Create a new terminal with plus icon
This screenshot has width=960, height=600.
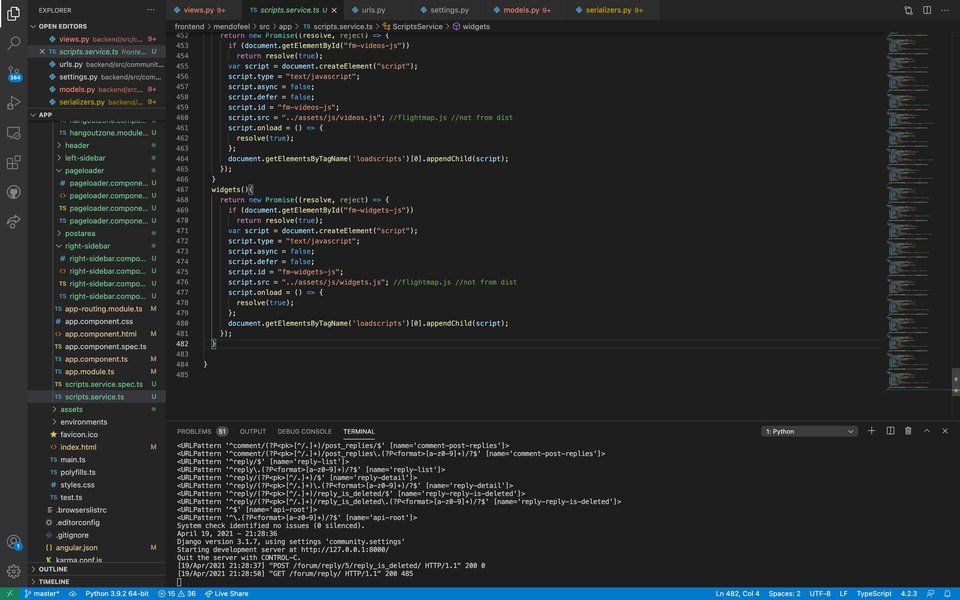click(872, 431)
